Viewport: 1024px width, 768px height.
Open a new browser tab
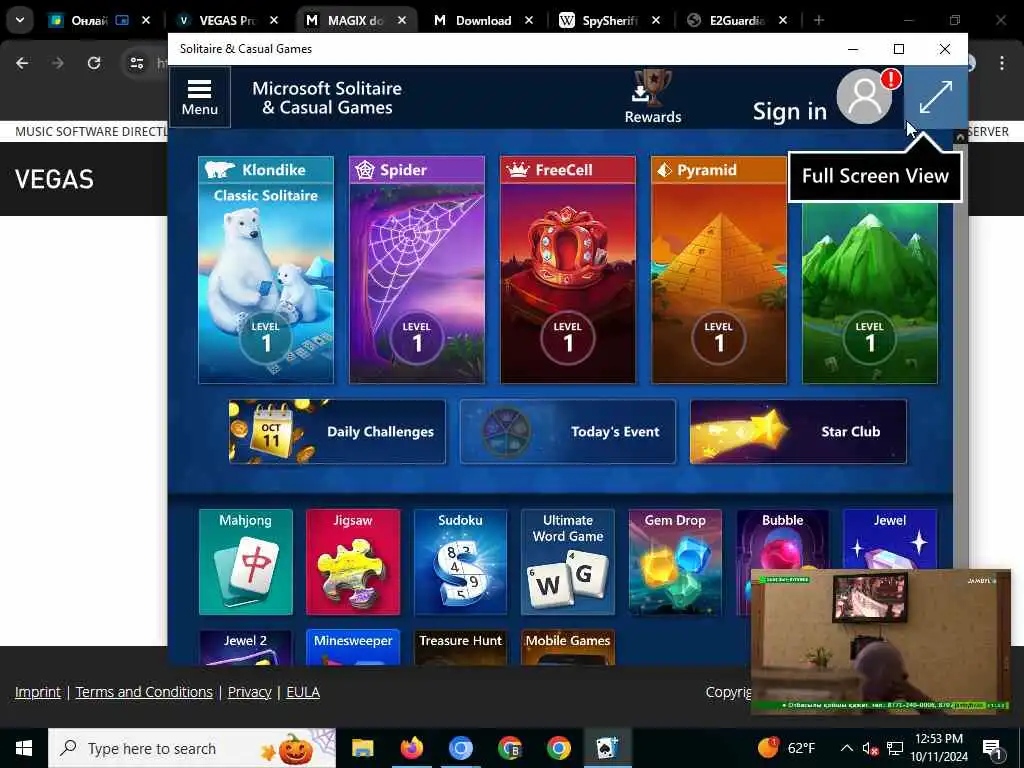click(x=818, y=20)
